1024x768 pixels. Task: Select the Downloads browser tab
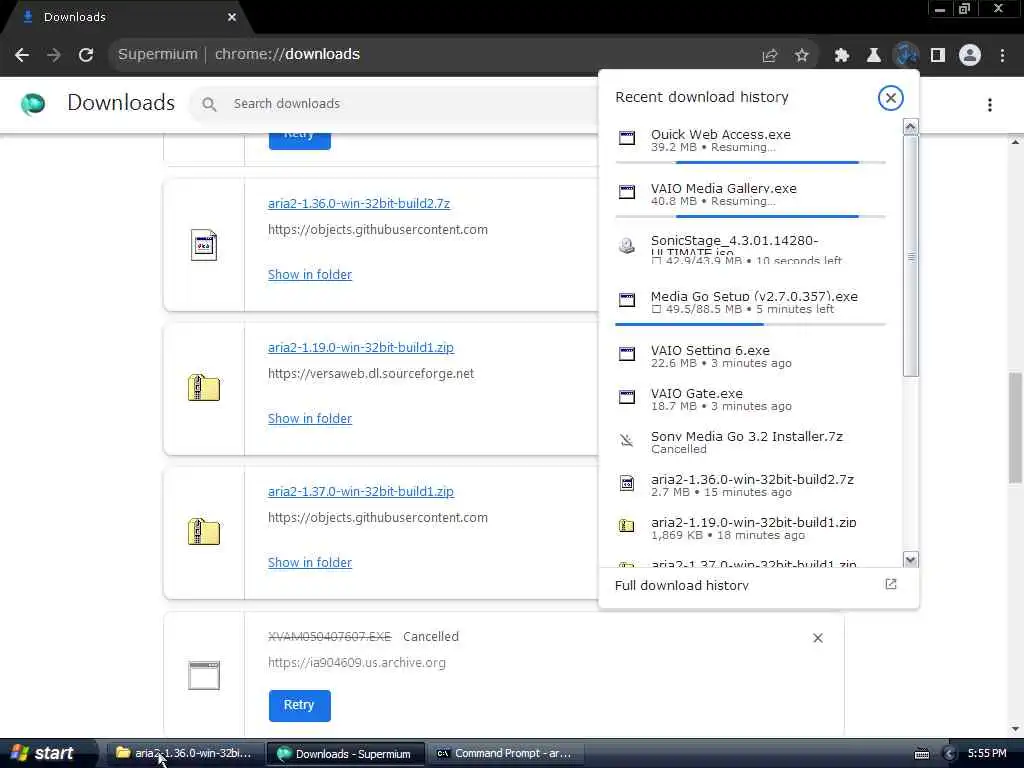click(127, 18)
